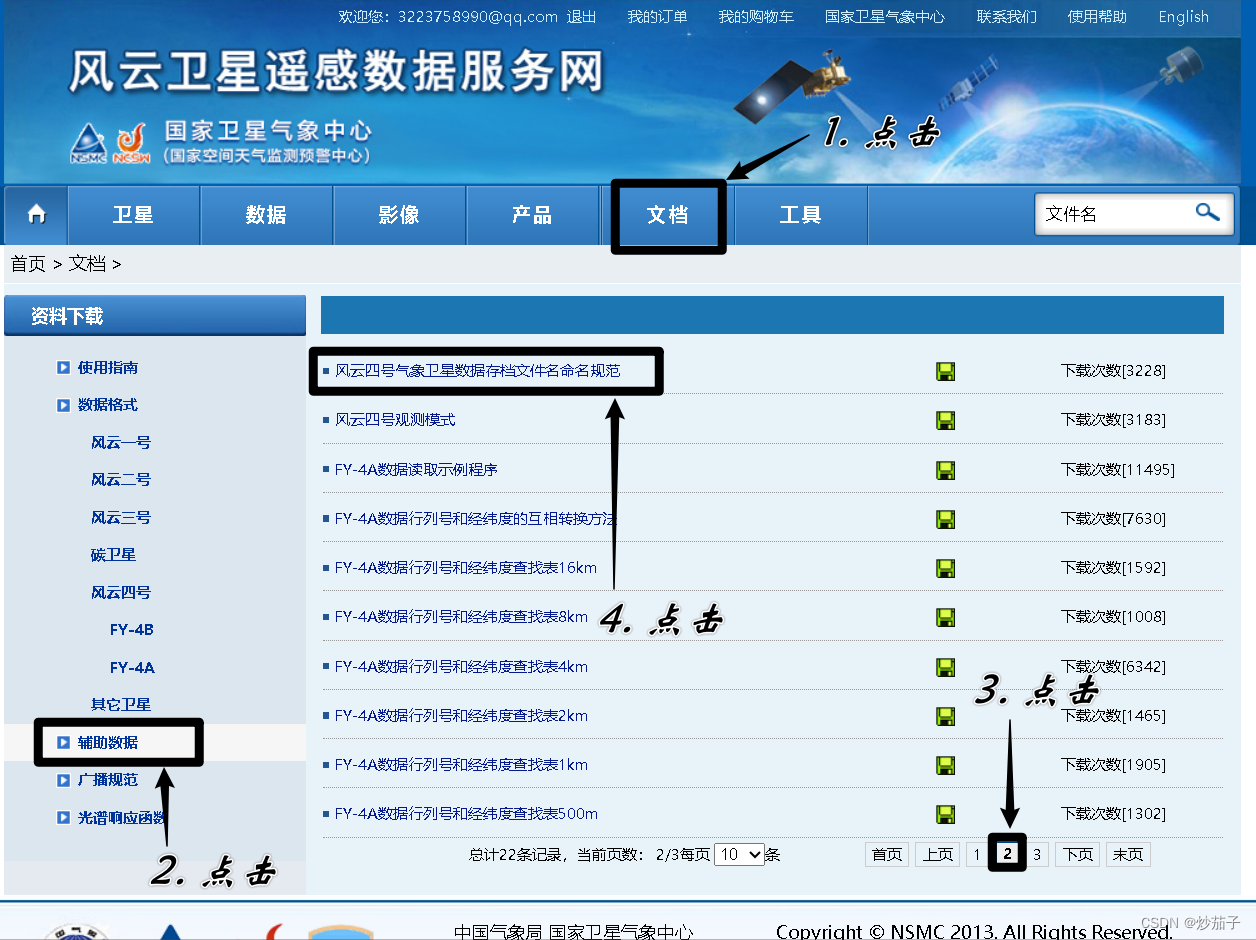Open 风云四号气象卫星数据存档文件名命名规范 document link
Viewport: 1256px width, 940px height.
[477, 371]
